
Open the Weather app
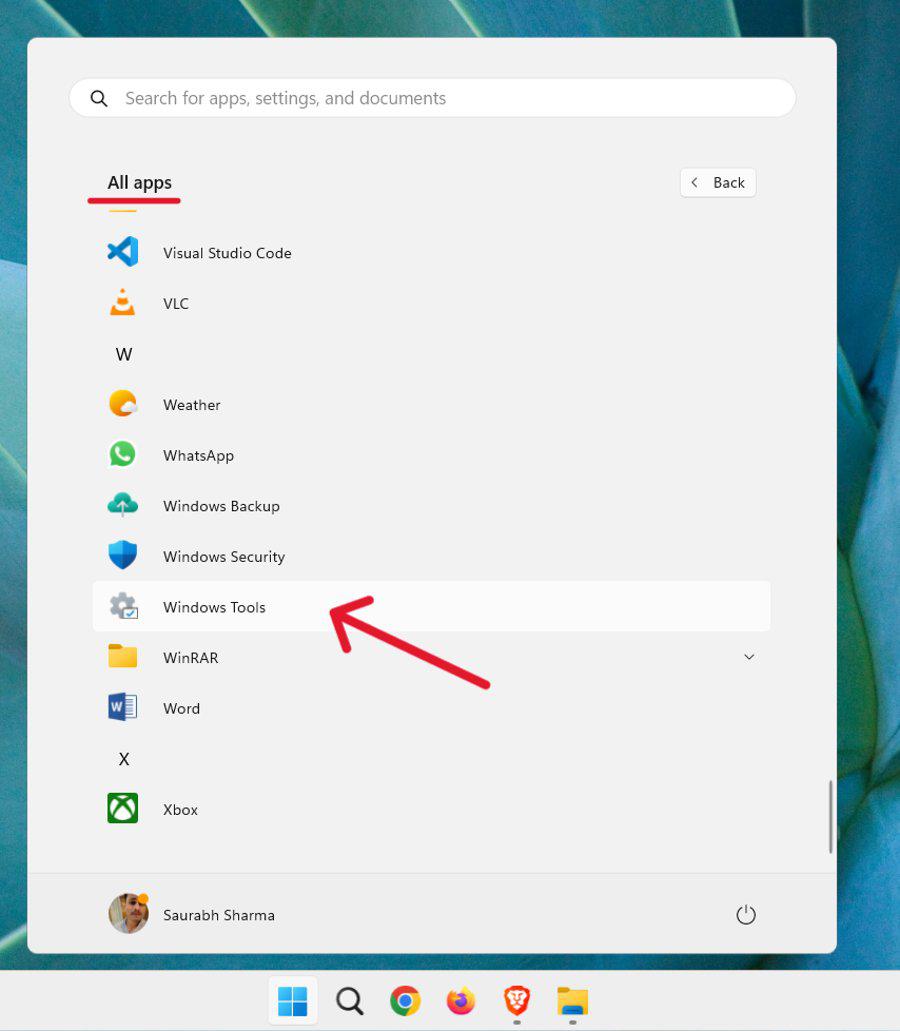(x=191, y=404)
